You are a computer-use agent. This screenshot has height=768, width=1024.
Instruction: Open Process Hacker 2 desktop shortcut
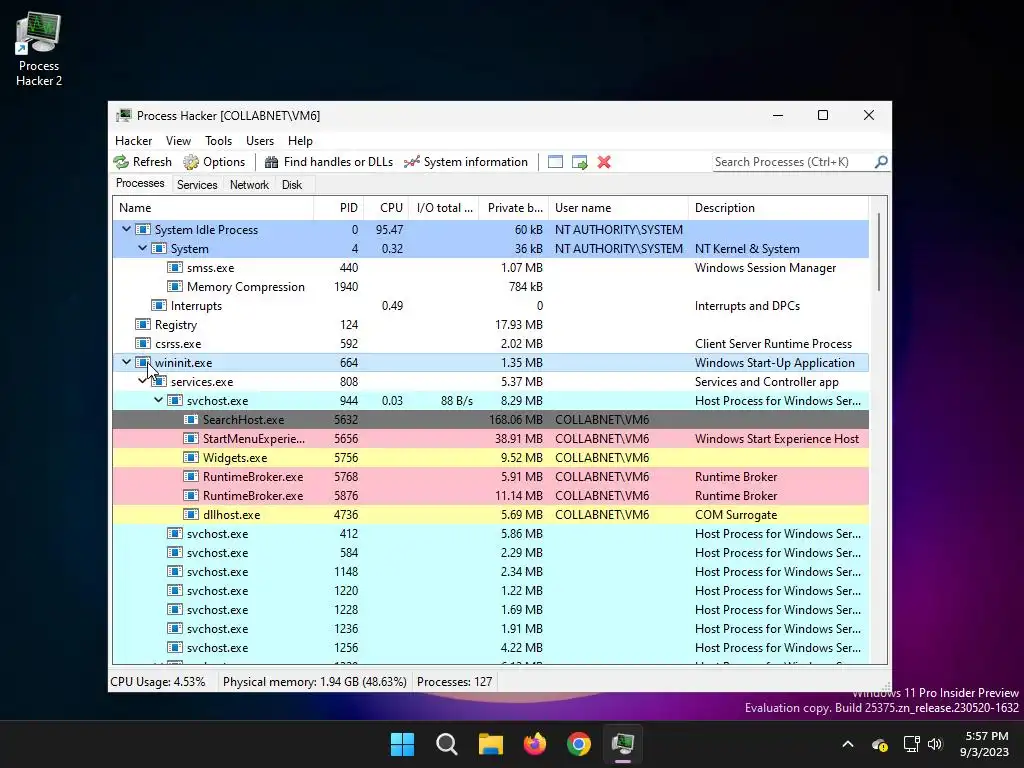(x=39, y=49)
